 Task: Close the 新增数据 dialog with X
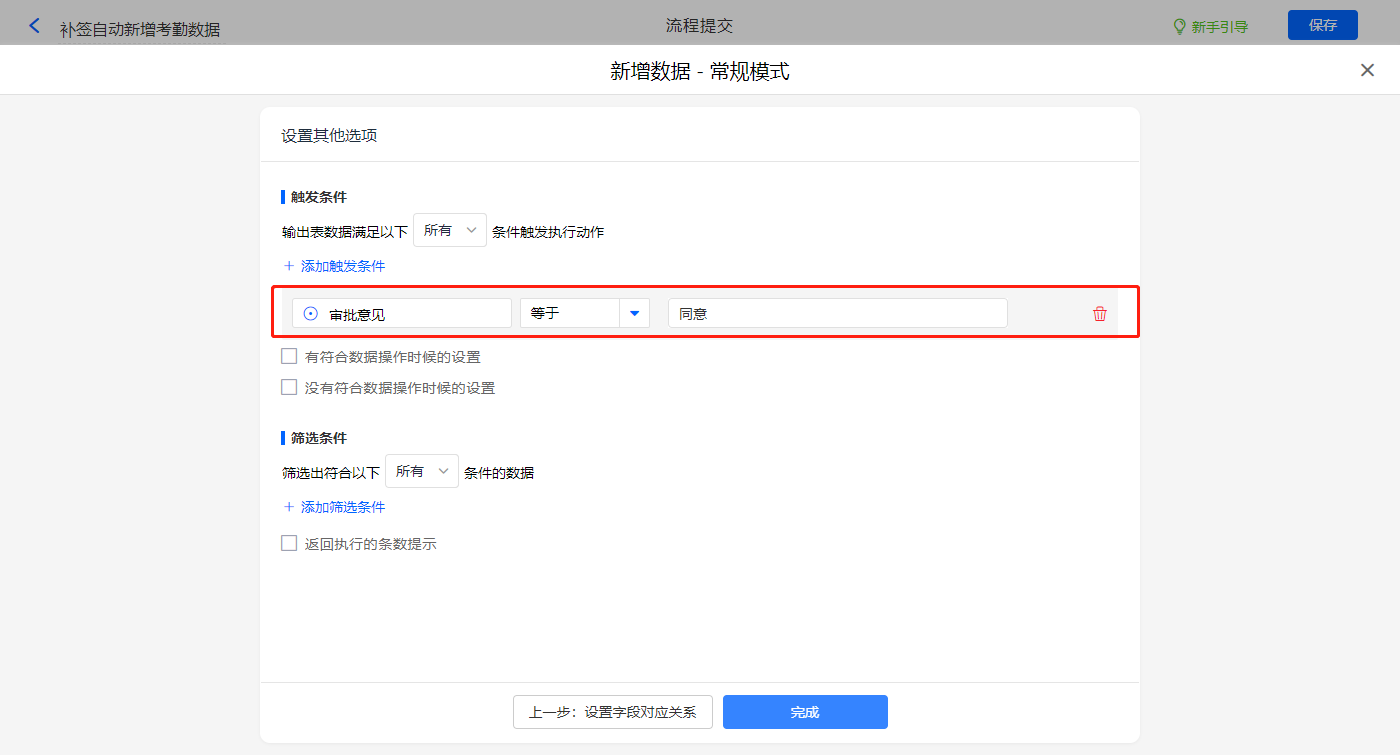point(1367,70)
